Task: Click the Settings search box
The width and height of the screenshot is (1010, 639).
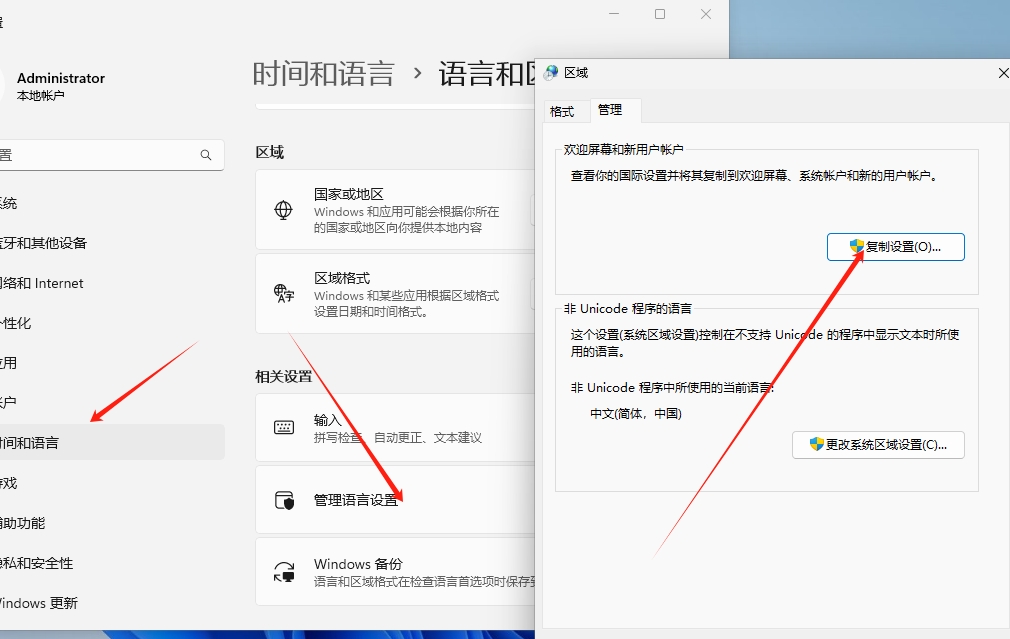Action: tap(111, 155)
